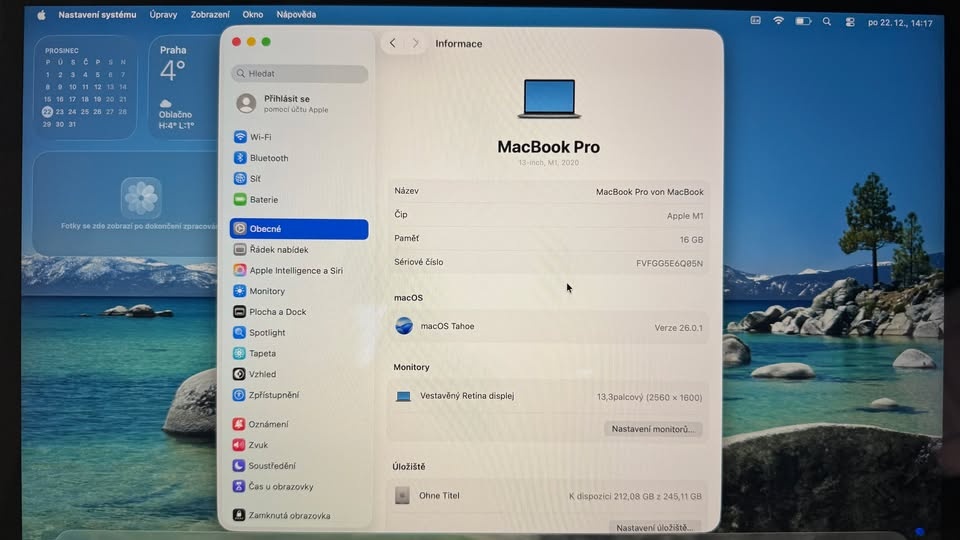This screenshot has width=960, height=540.
Task: Click the Hledat search field
Action: [299, 73]
